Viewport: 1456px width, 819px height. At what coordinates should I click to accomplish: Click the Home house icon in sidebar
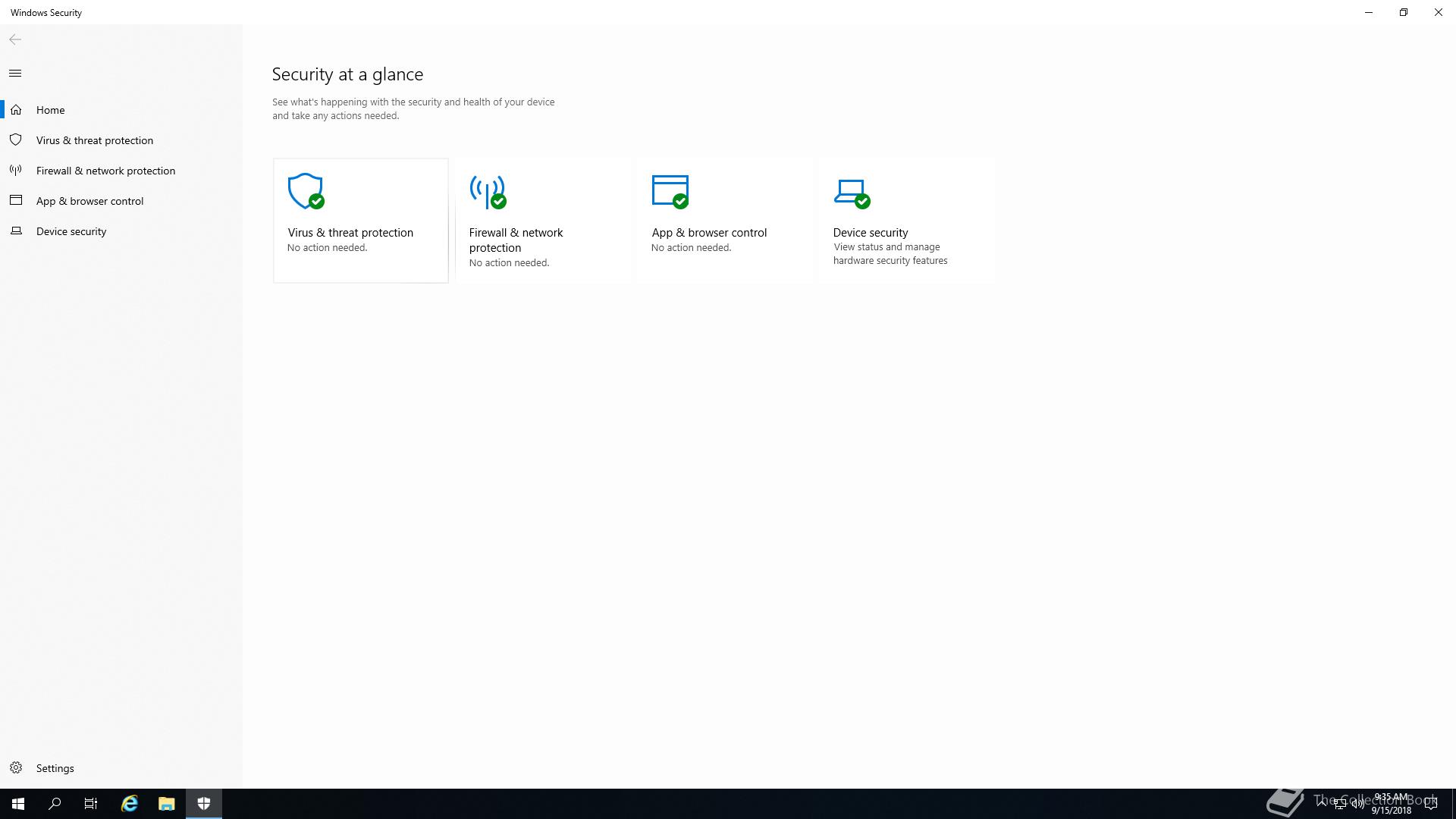[16, 110]
